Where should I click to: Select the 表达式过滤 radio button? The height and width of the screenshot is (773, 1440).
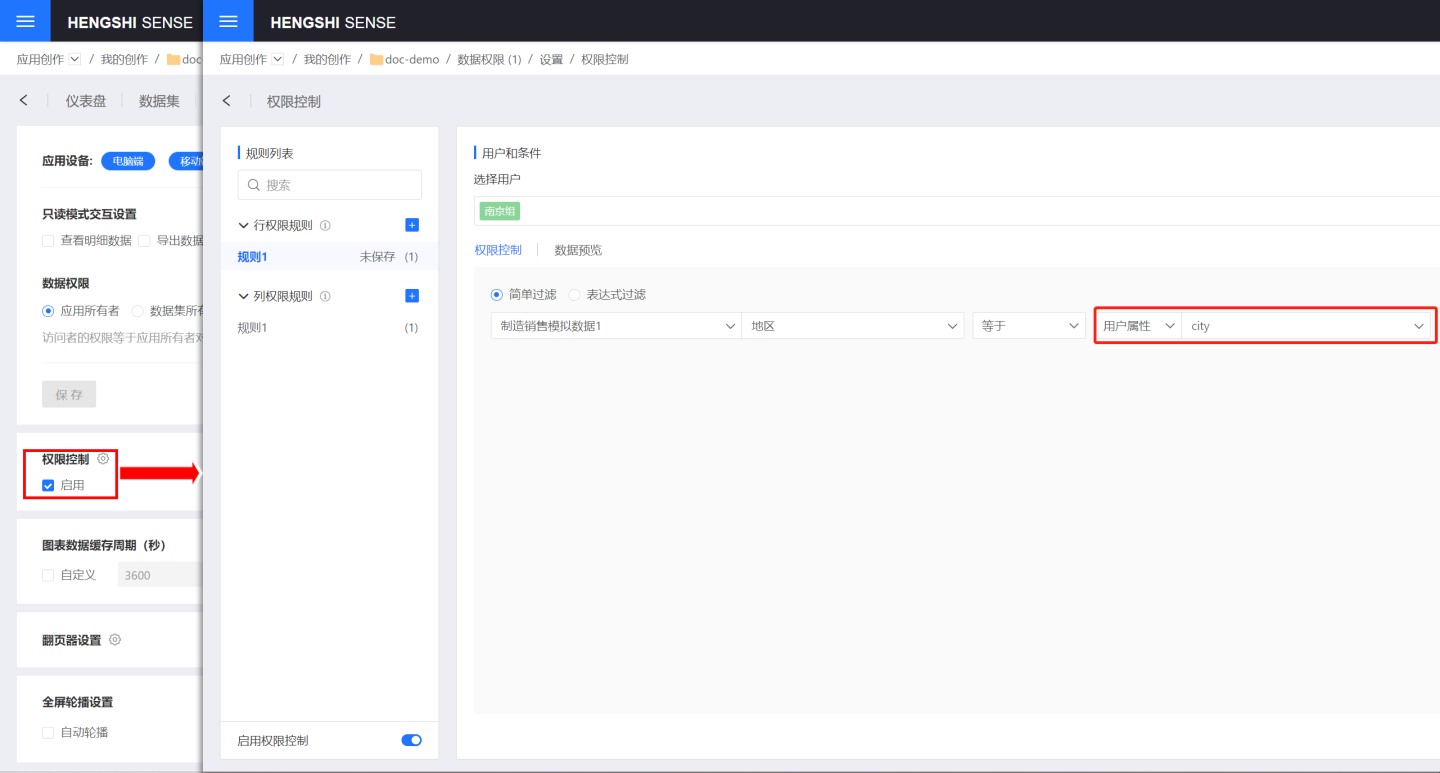[x=574, y=295]
